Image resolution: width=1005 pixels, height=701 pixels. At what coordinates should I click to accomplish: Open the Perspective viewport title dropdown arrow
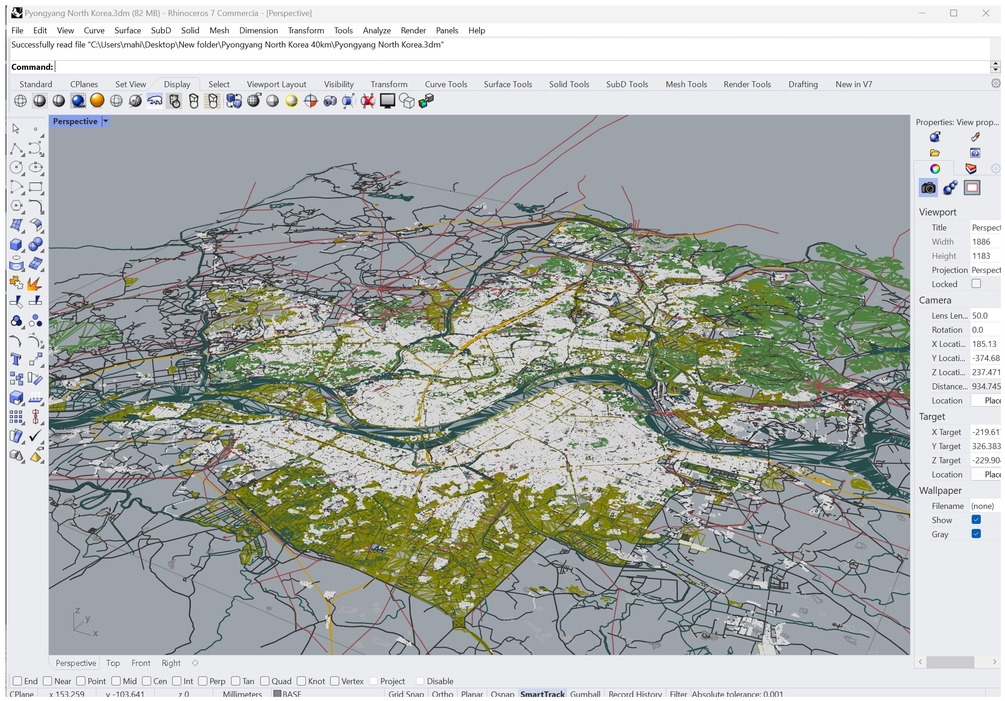[105, 122]
